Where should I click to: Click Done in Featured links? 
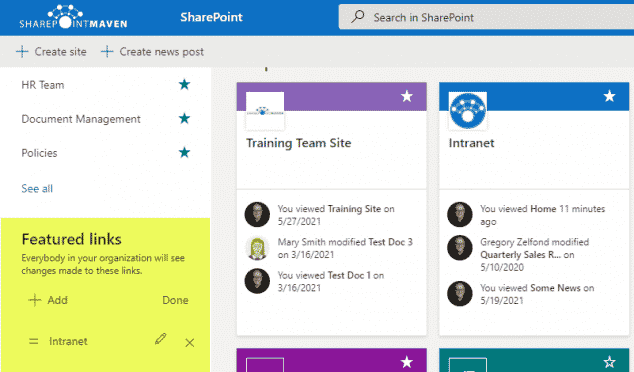click(175, 300)
